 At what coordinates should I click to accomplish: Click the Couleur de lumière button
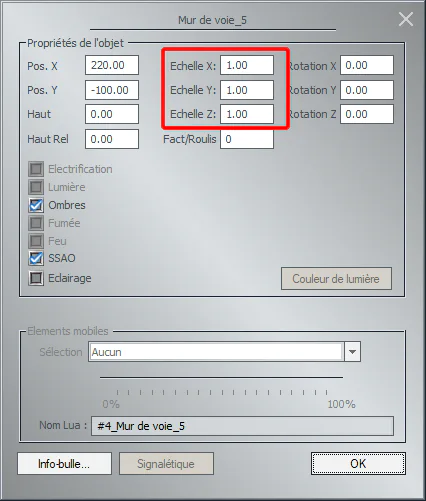336,278
